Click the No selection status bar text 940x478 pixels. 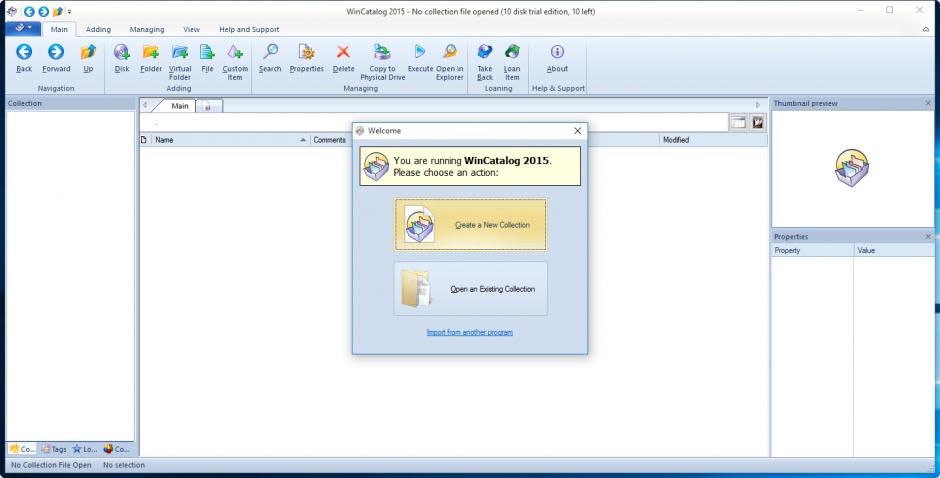[124, 465]
